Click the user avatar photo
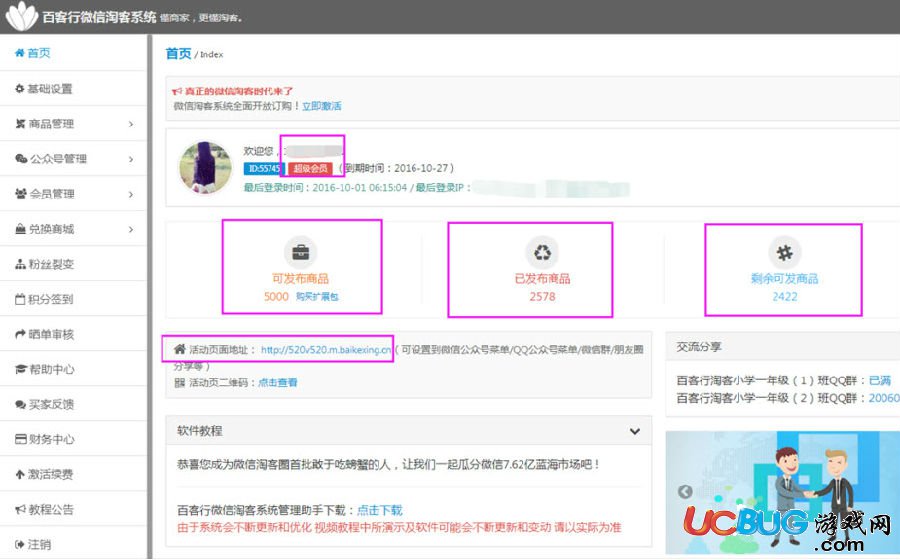Viewport: 900px width, 560px height. coord(205,167)
